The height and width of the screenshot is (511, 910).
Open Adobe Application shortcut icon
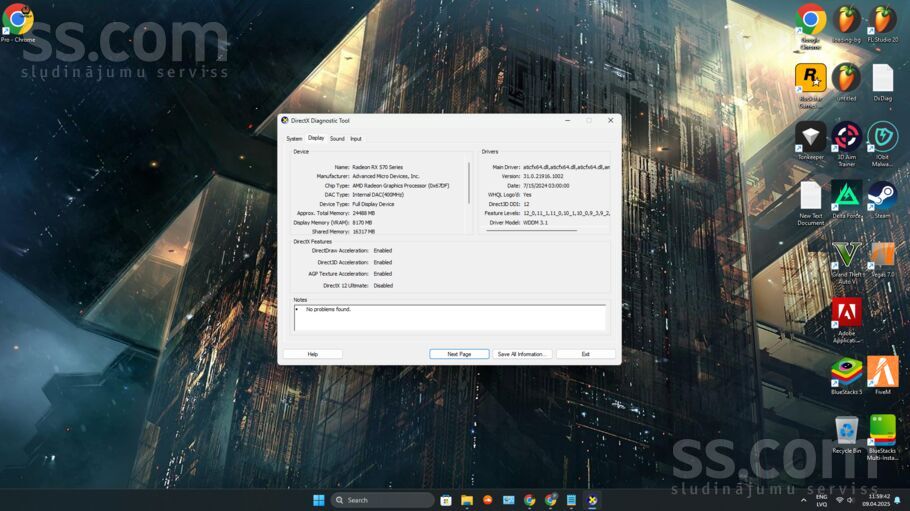pyautogui.click(x=846, y=321)
